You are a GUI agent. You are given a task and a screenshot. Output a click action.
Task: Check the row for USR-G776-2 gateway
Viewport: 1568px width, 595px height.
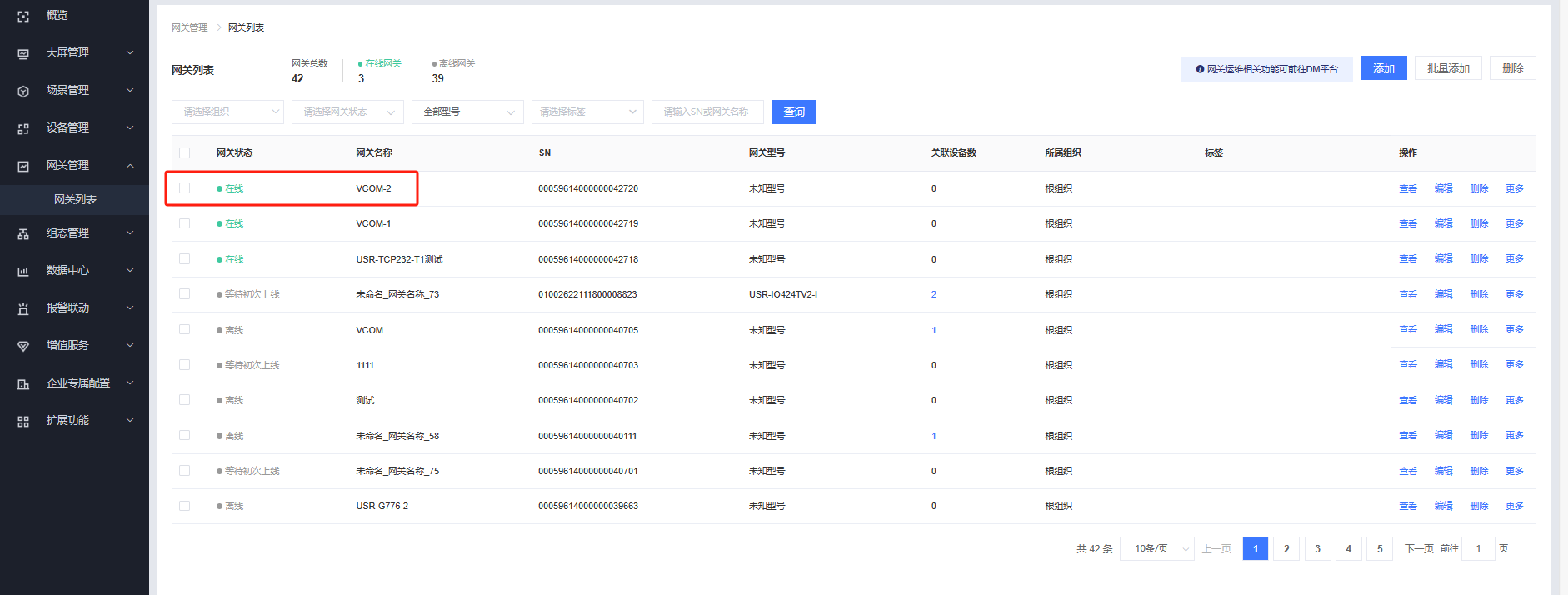185,506
